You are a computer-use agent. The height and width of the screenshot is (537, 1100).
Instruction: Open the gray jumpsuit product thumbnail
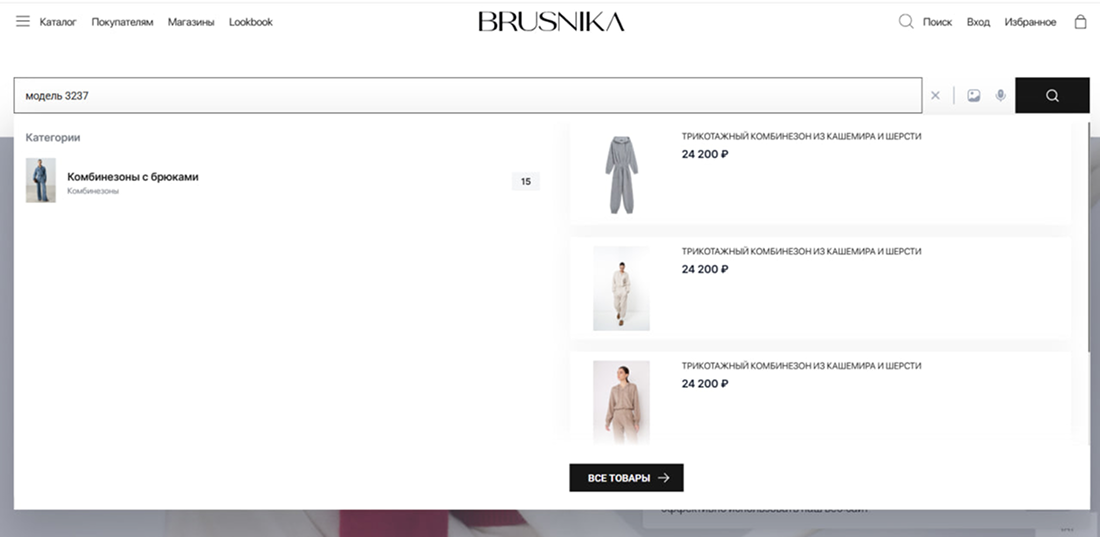point(621,175)
